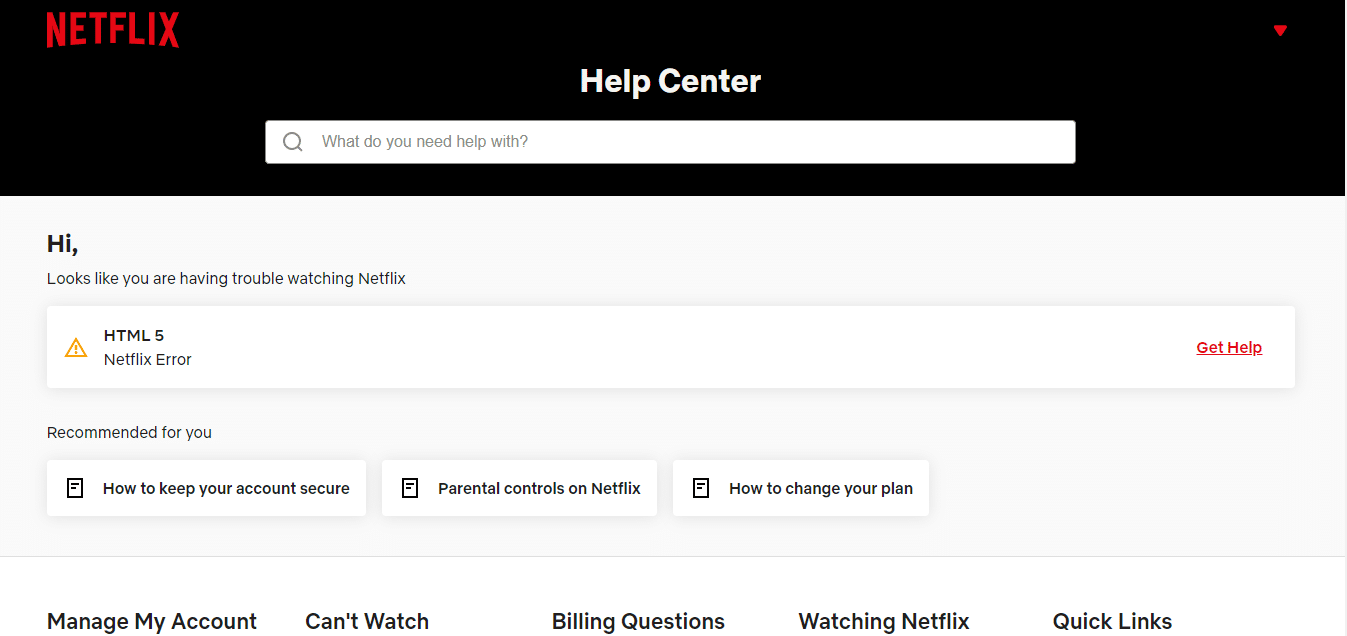
Task: Click the Help Center title
Action: pos(670,81)
